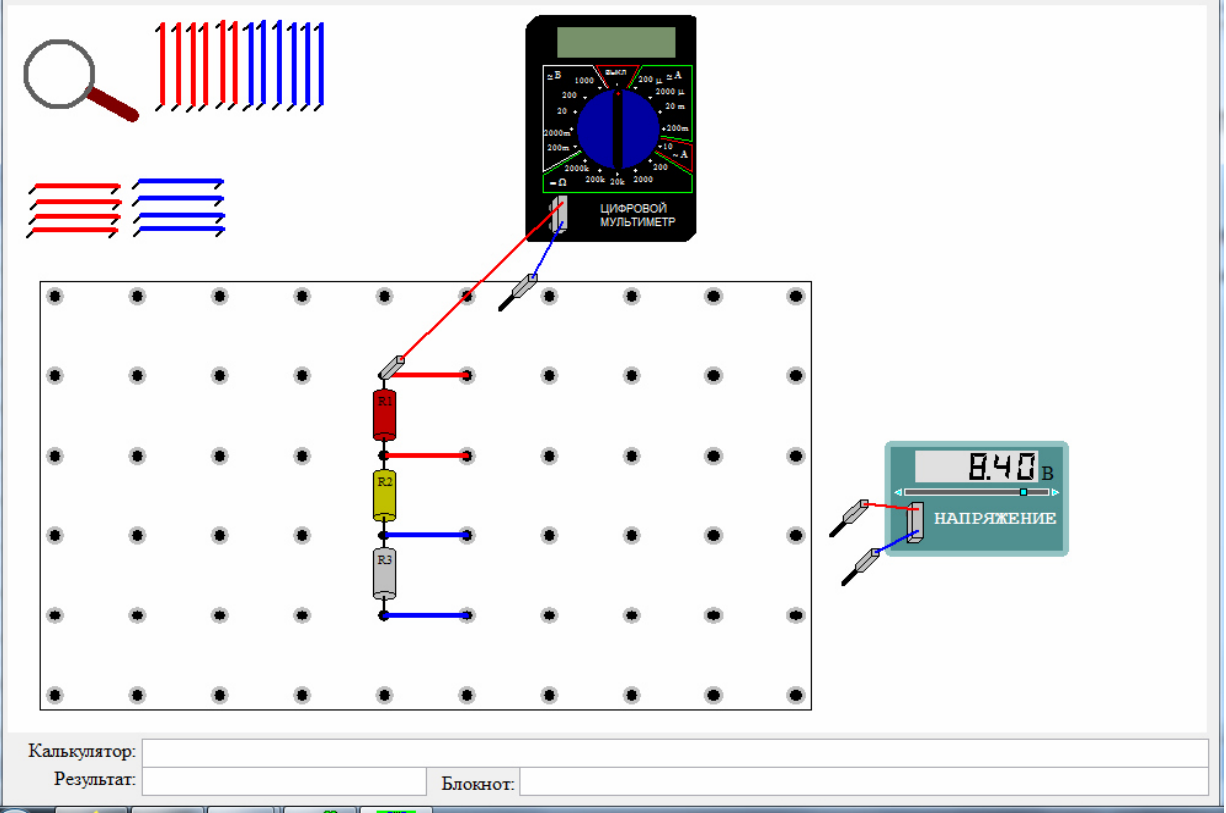Pick the rightmost blue vertical wire
Screen dimensions: 1226x813
click(320, 65)
